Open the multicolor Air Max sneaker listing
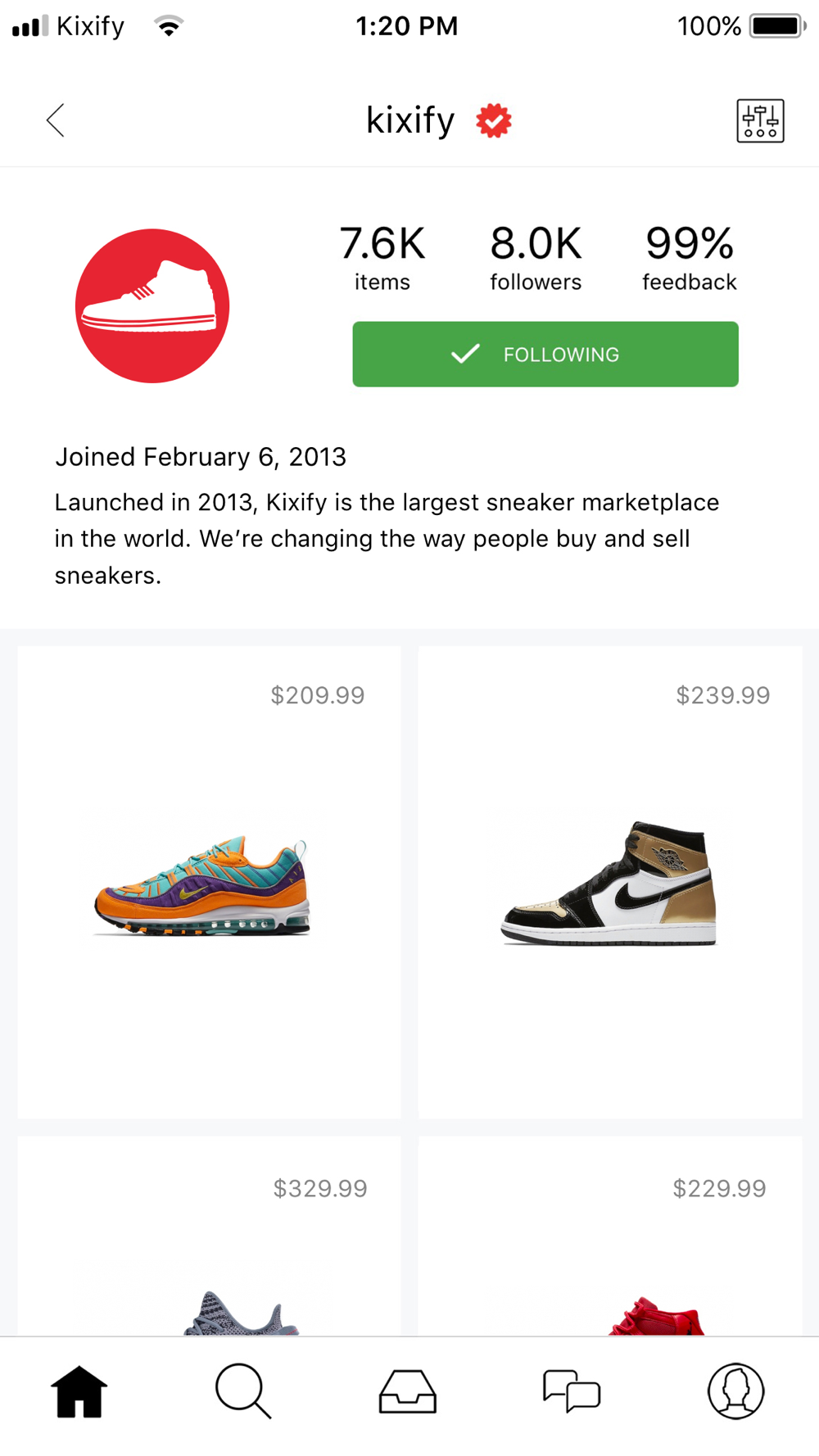 (x=202, y=887)
